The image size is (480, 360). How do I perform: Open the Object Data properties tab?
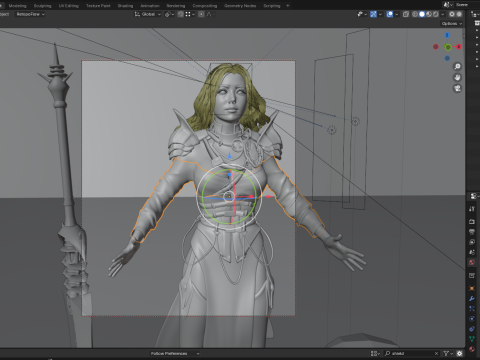click(x=472, y=339)
